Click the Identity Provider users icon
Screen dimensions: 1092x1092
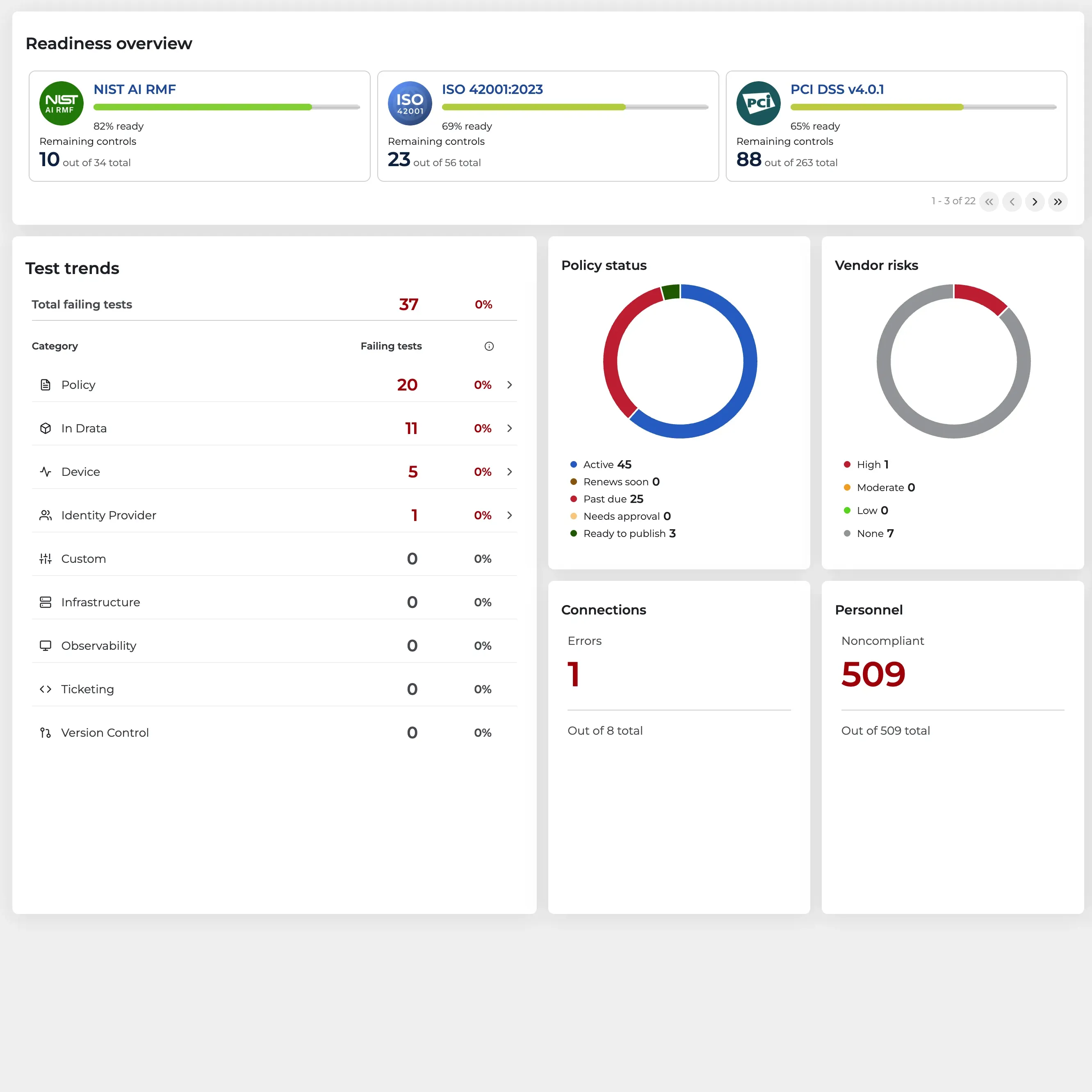(x=46, y=516)
